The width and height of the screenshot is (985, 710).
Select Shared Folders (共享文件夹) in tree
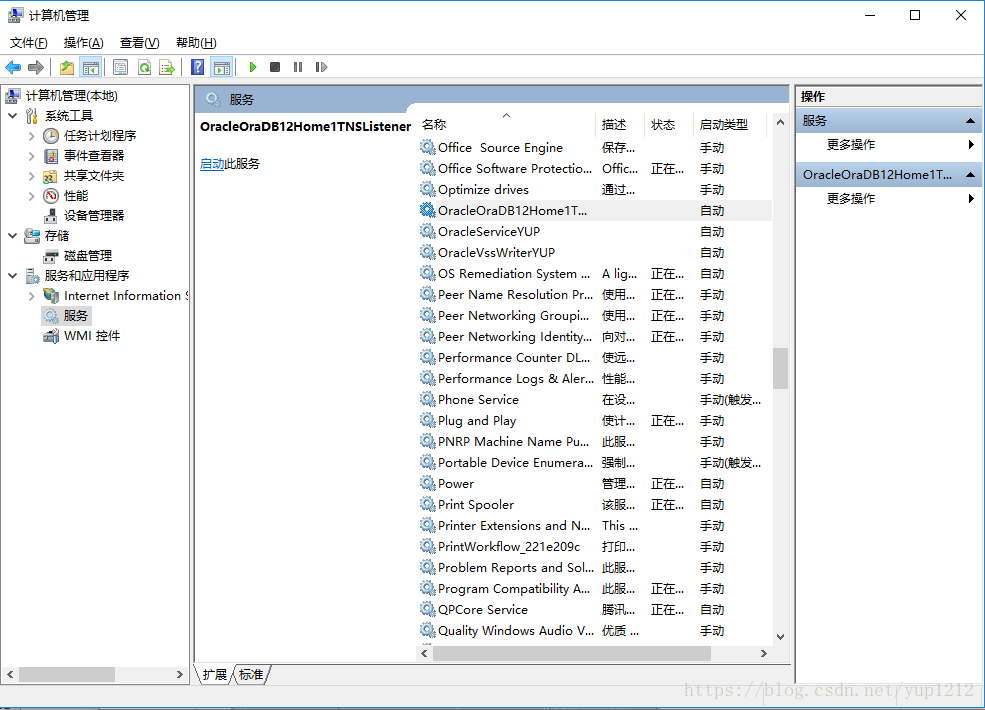tap(94, 176)
